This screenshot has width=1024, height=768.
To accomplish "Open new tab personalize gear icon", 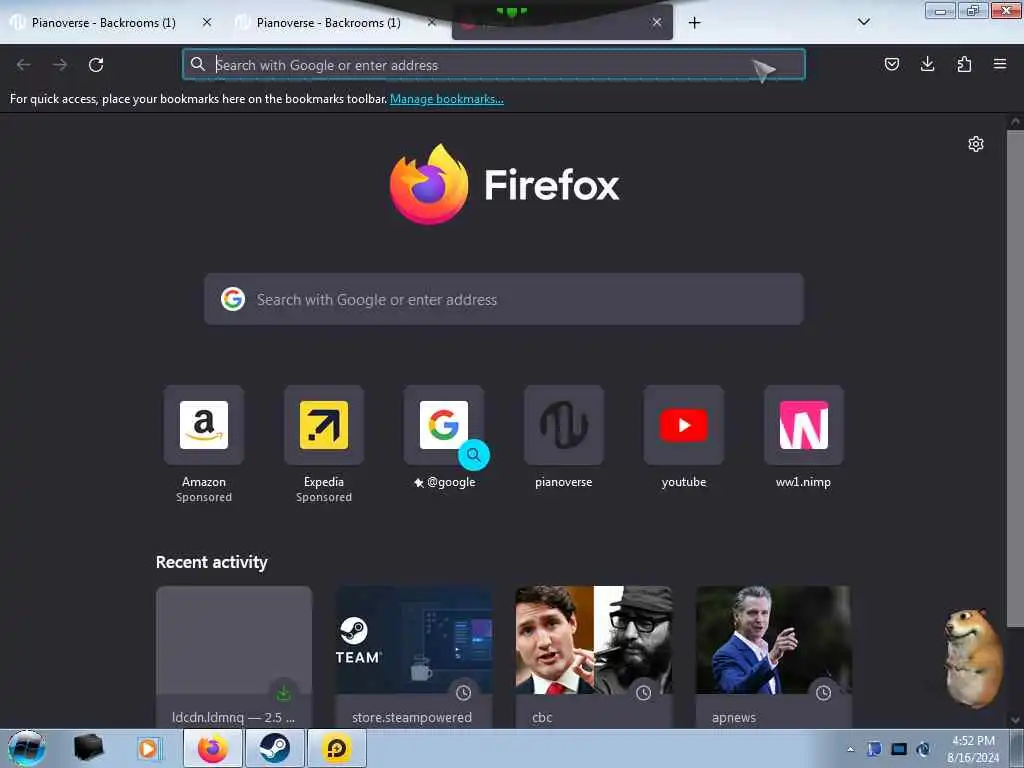I will [x=976, y=144].
